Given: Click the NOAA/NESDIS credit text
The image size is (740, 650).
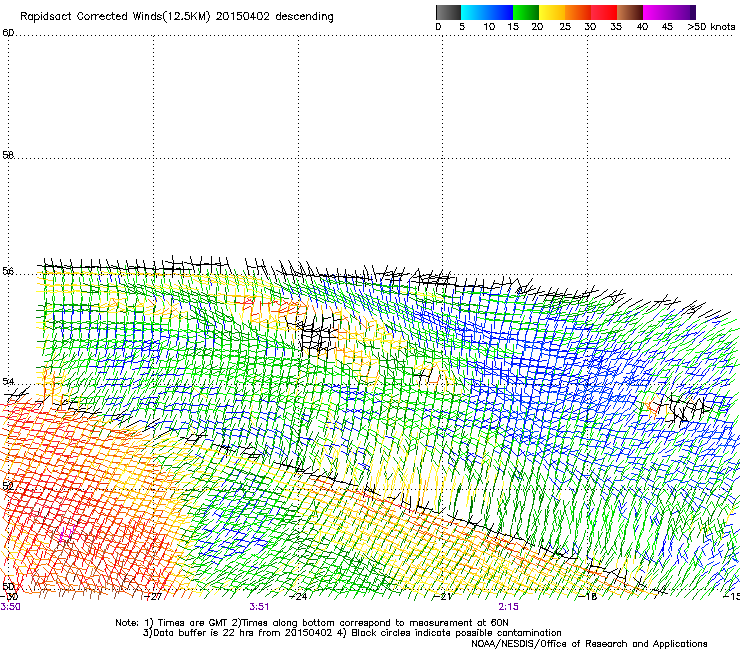Looking at the screenshot, I should [589, 644].
